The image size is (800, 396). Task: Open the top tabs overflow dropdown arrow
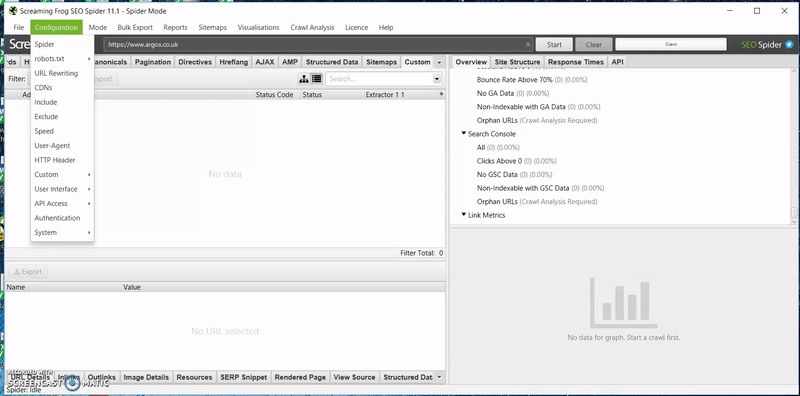coord(439,62)
